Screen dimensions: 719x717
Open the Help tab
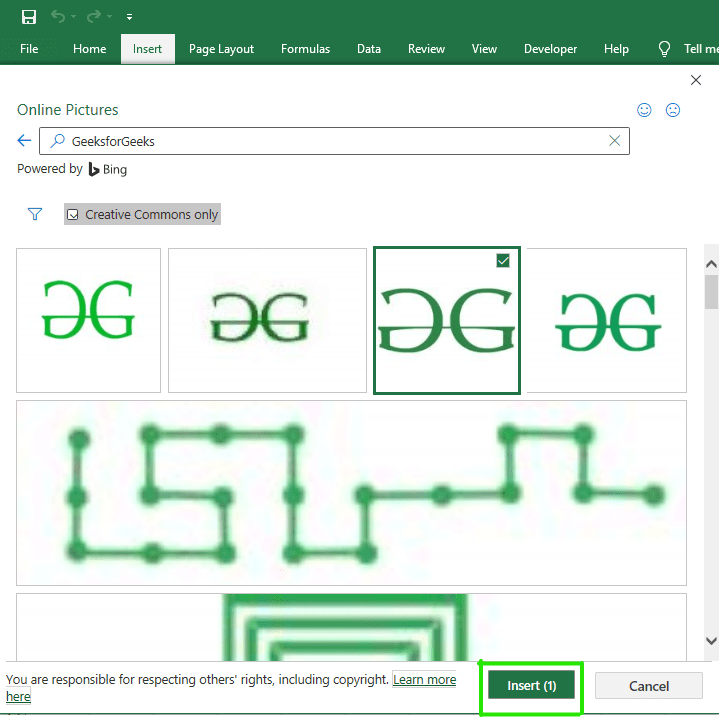coord(616,49)
